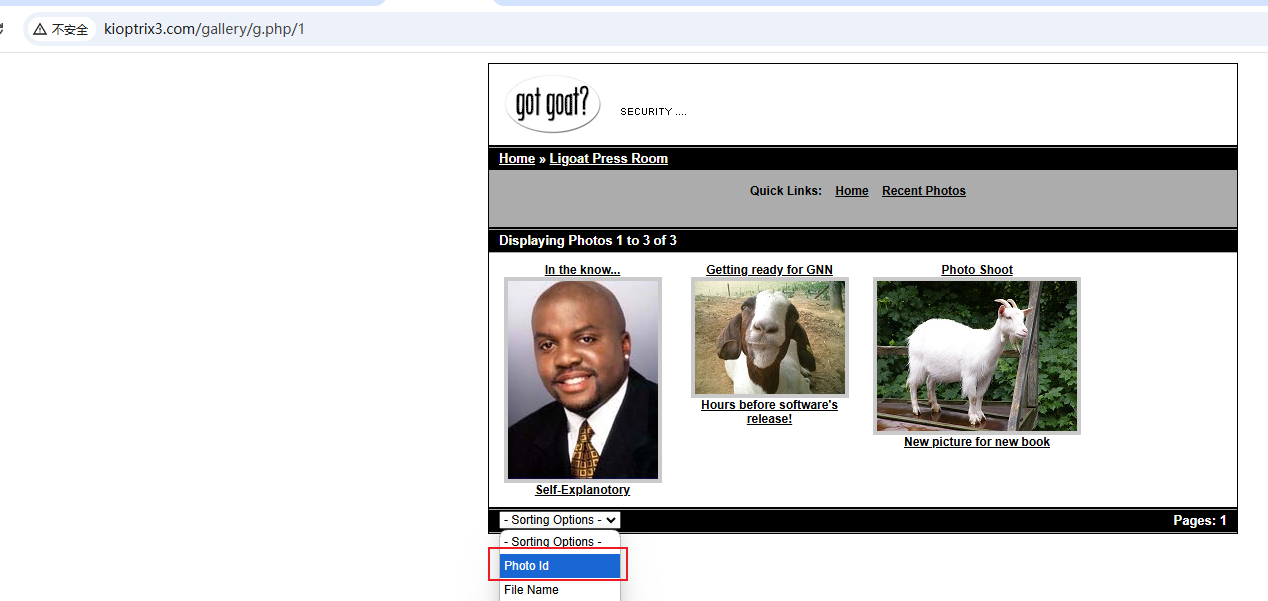Open the Recent Photos quick link
The height and width of the screenshot is (601, 1268).
(x=924, y=191)
